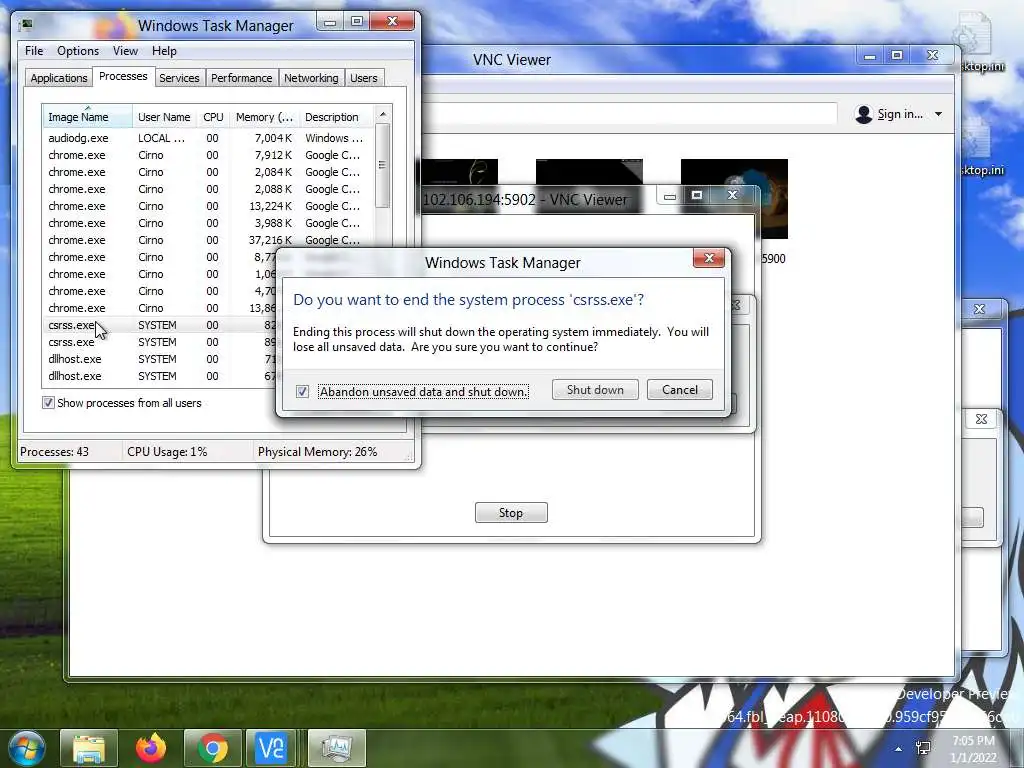
Task: Open the Sign in dropdown arrow
Action: (938, 114)
